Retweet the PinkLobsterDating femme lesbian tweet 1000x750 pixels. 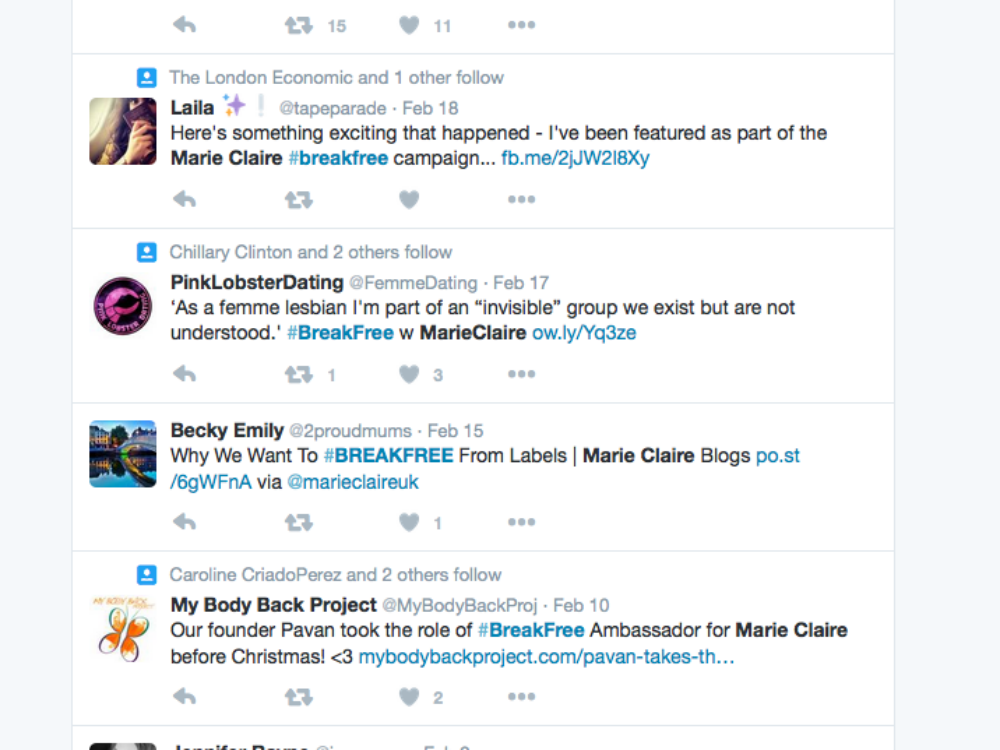(298, 374)
